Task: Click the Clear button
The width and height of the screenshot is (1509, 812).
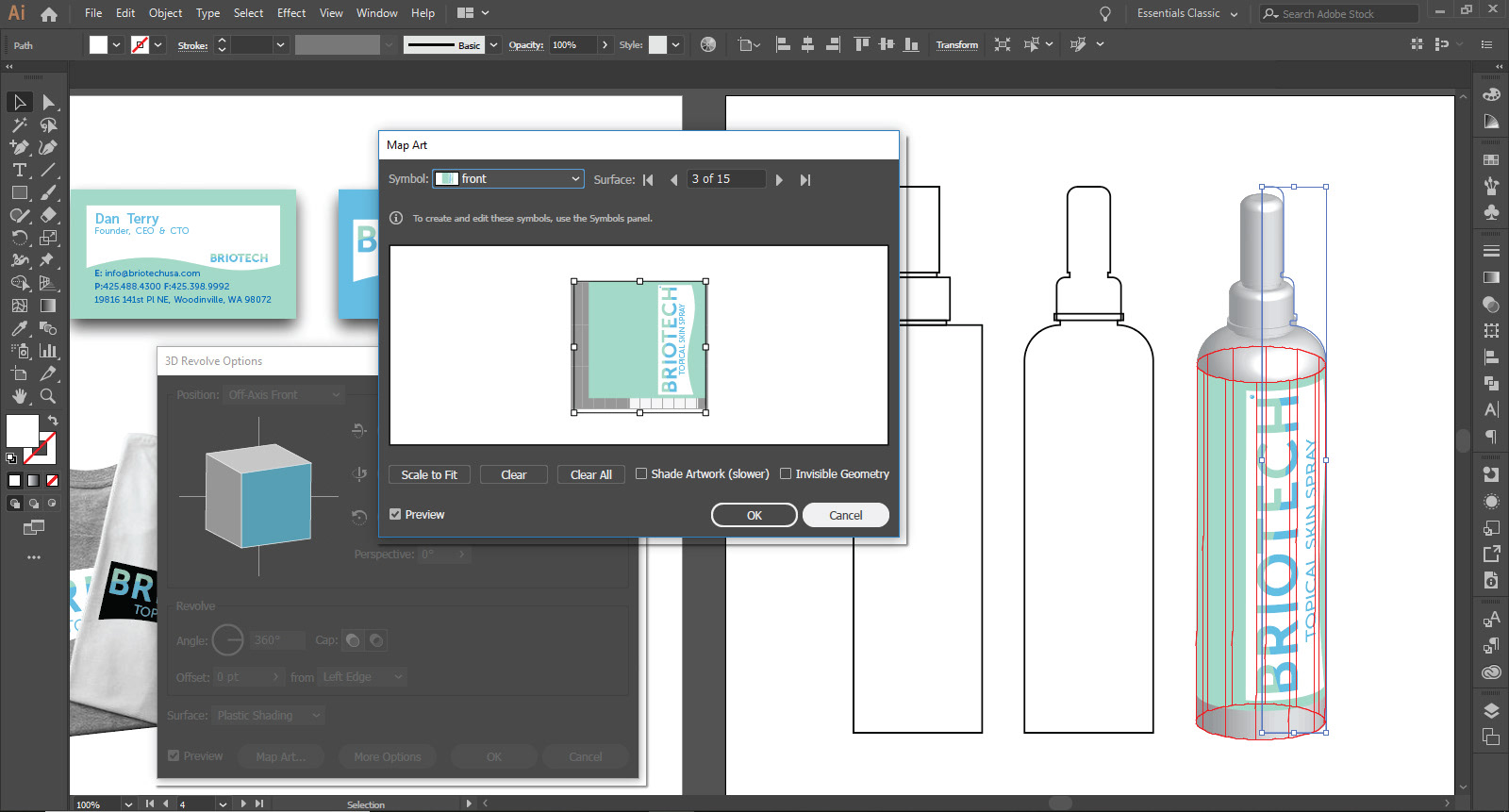Action: 514,474
